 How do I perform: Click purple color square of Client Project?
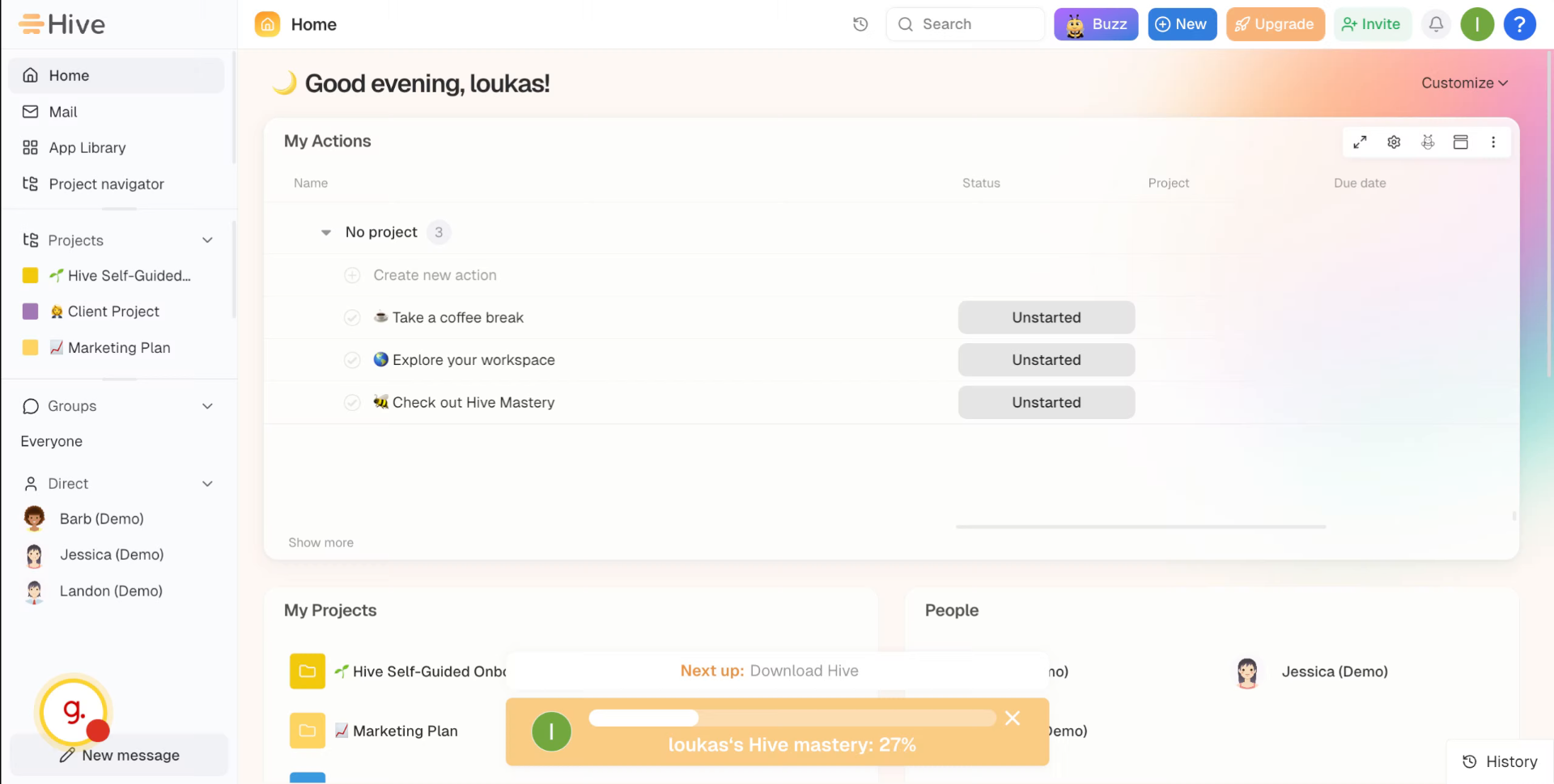tap(30, 311)
